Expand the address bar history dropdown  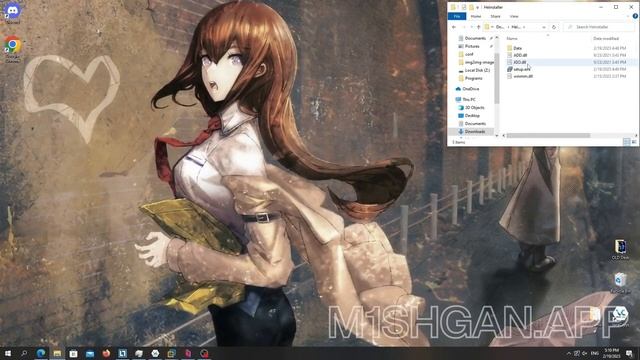pyautogui.click(x=544, y=27)
